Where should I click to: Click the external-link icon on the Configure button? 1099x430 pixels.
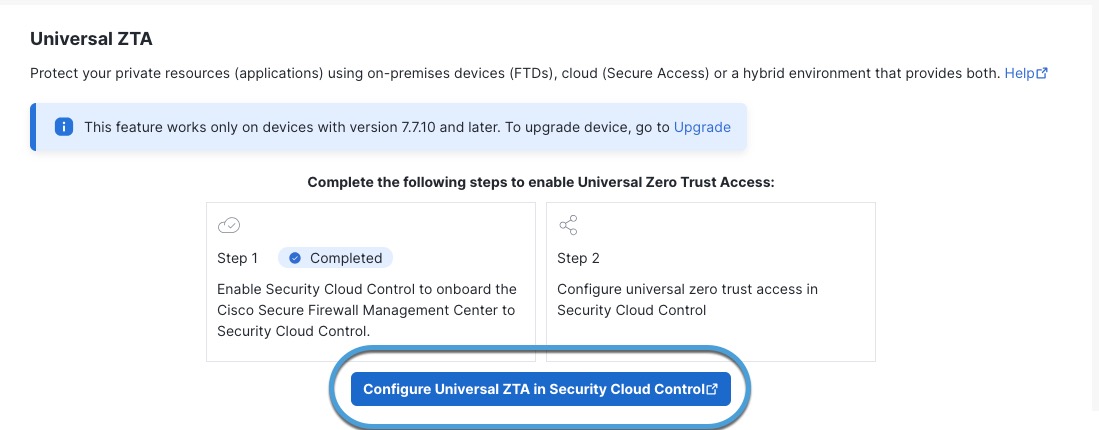pos(712,389)
